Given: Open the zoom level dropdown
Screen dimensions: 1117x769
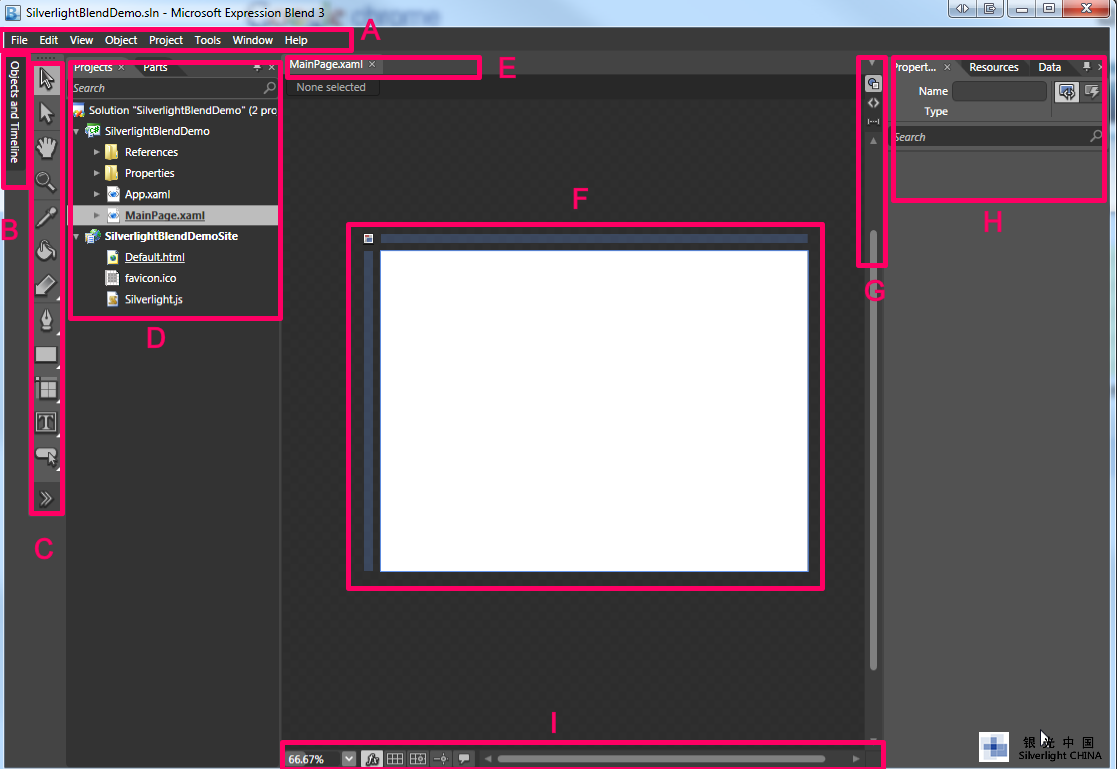Looking at the screenshot, I should pyautogui.click(x=348, y=759).
